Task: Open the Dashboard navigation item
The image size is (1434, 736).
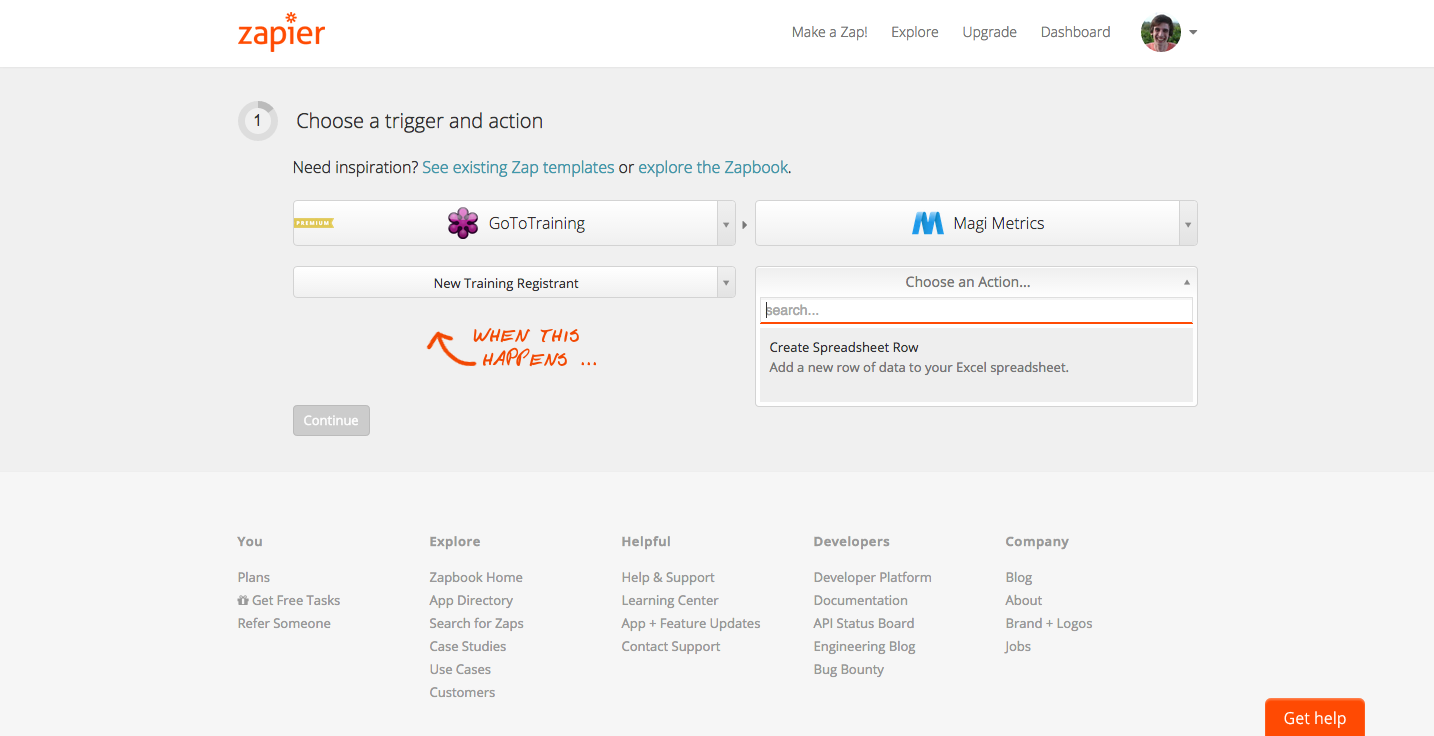Action: tap(1075, 31)
